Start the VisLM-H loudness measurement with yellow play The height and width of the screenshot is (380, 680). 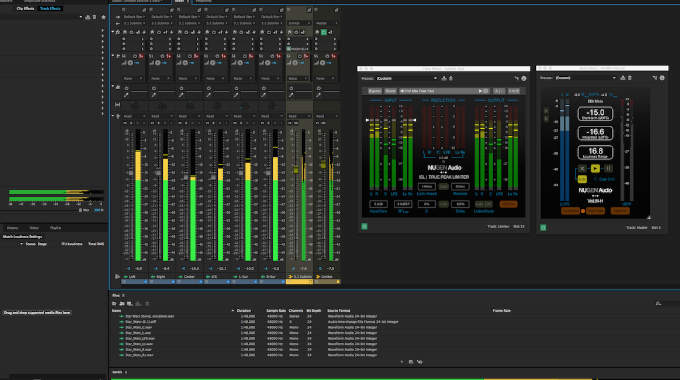tap(595, 168)
